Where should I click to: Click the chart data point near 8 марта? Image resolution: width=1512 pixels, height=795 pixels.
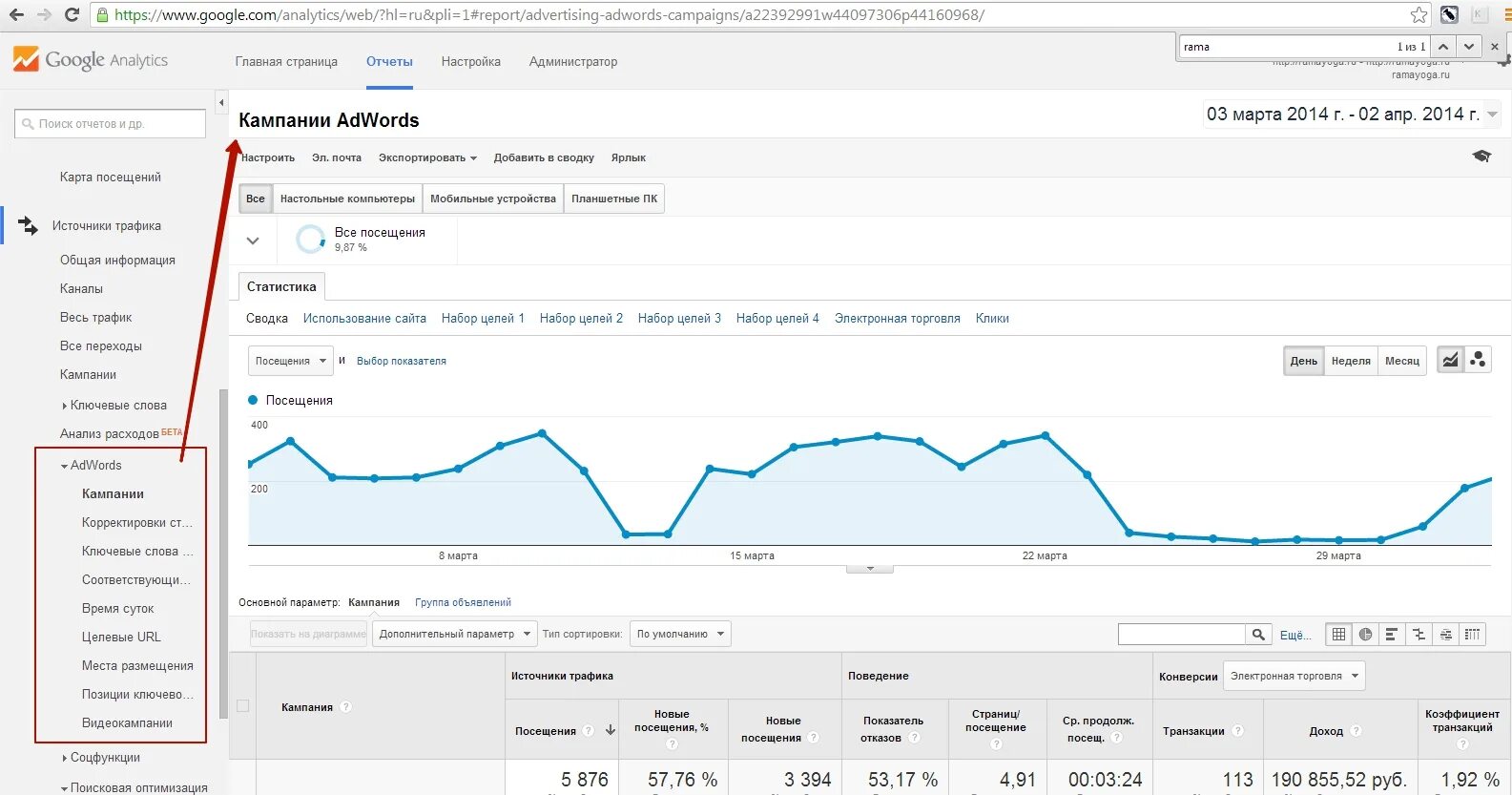click(x=458, y=469)
